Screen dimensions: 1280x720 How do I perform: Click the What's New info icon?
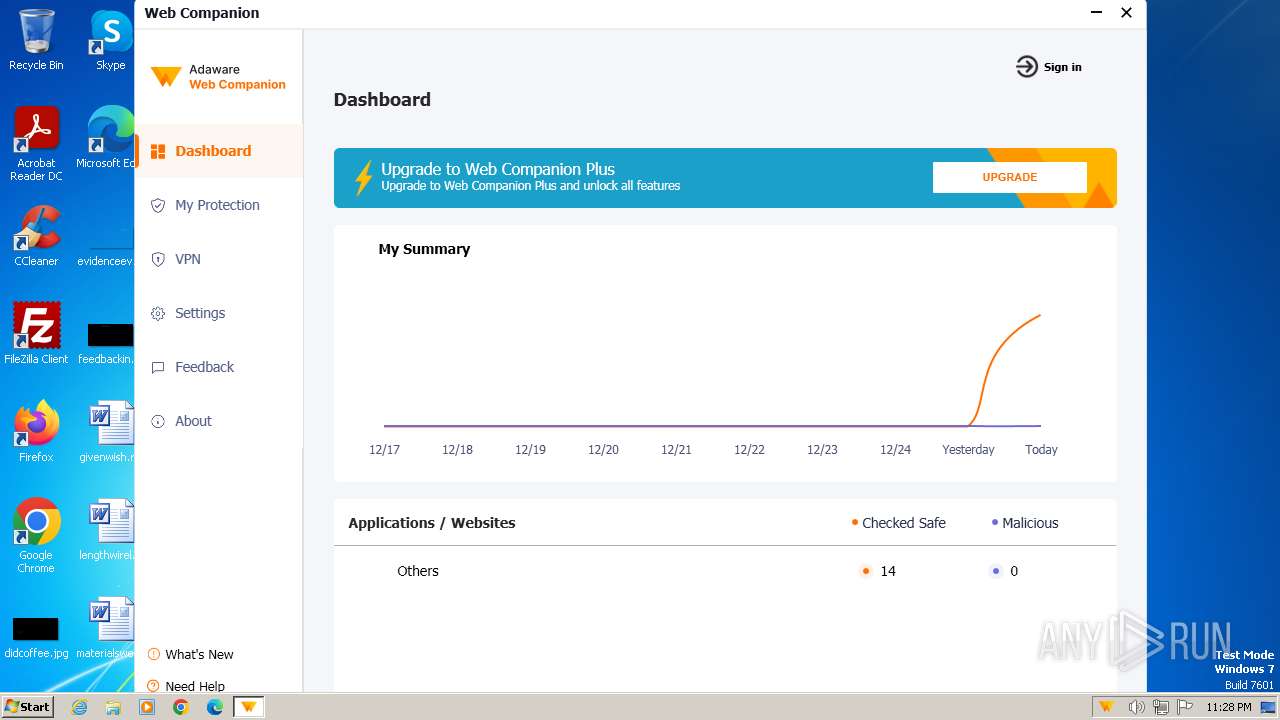(x=154, y=654)
